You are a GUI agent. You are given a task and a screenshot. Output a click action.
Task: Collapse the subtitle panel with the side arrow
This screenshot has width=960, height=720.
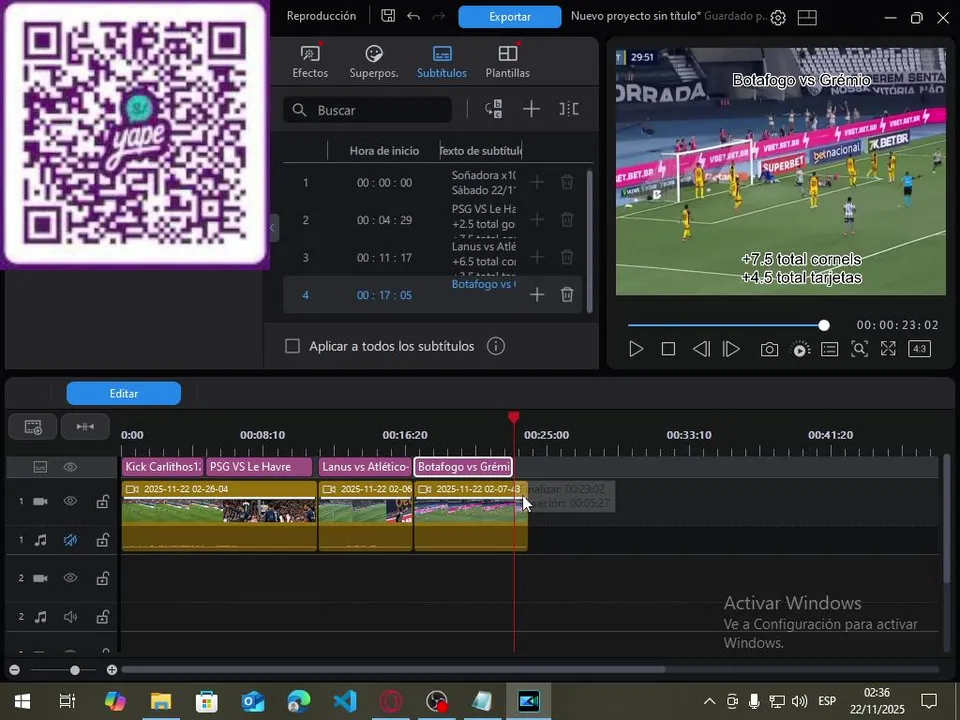pos(273,228)
